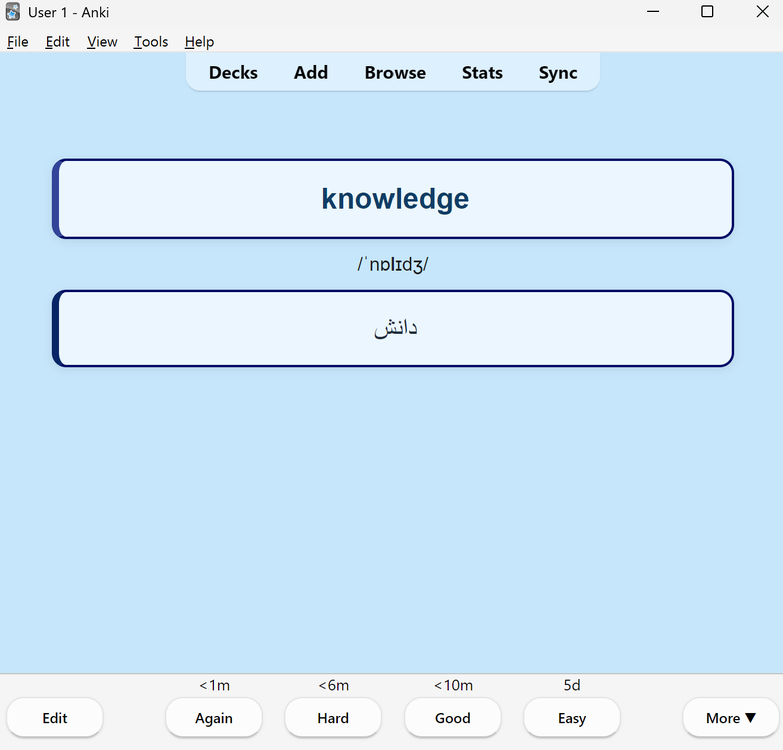The height and width of the screenshot is (750, 783).
Task: Minimize the Anki window
Action: (x=653, y=11)
